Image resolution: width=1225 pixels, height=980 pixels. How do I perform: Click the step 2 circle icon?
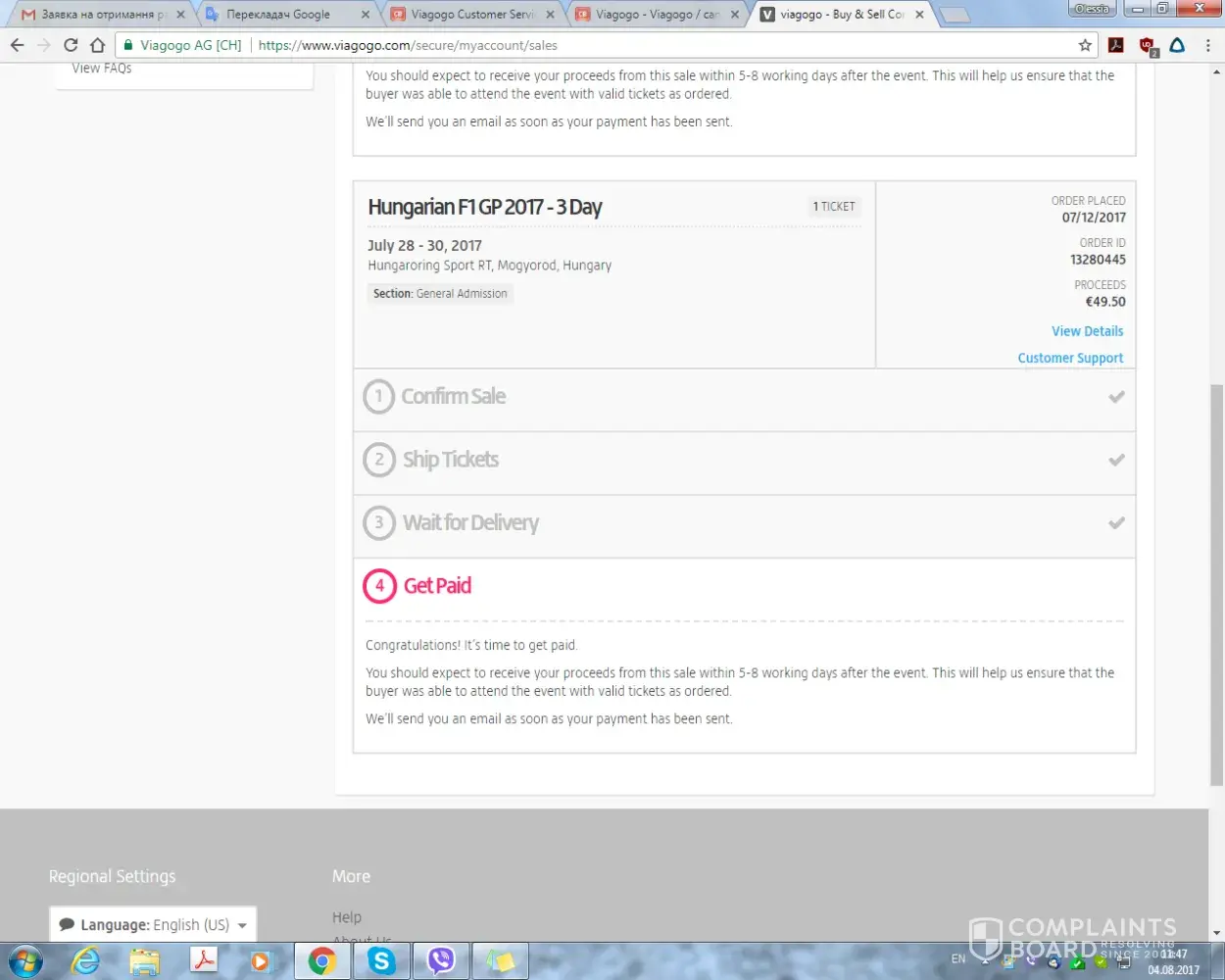tap(379, 460)
